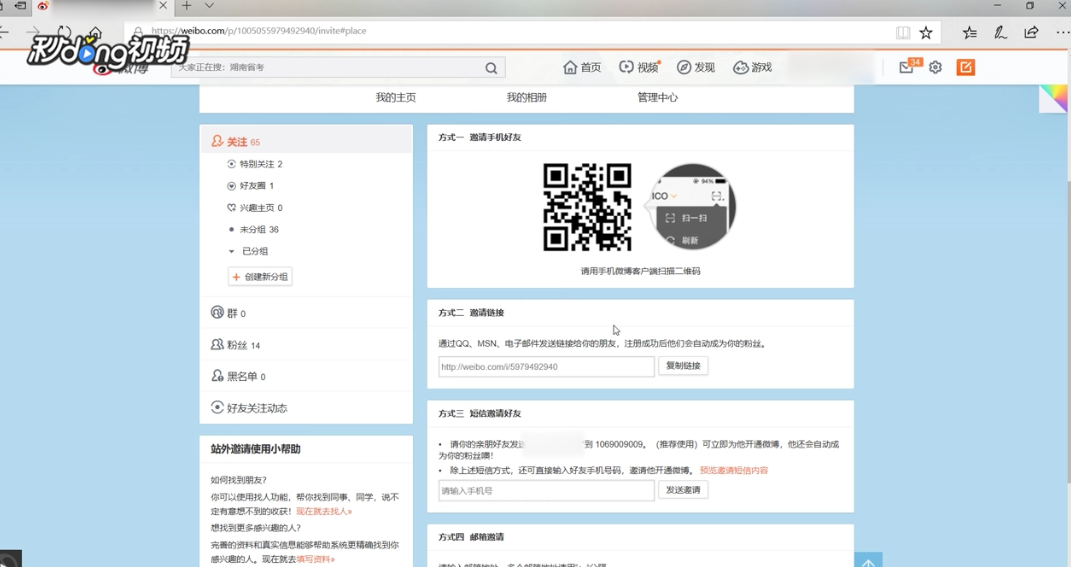1071x567 pixels.
Task: Open 黑名单 0 list
Action: pyautogui.click(x=238, y=376)
